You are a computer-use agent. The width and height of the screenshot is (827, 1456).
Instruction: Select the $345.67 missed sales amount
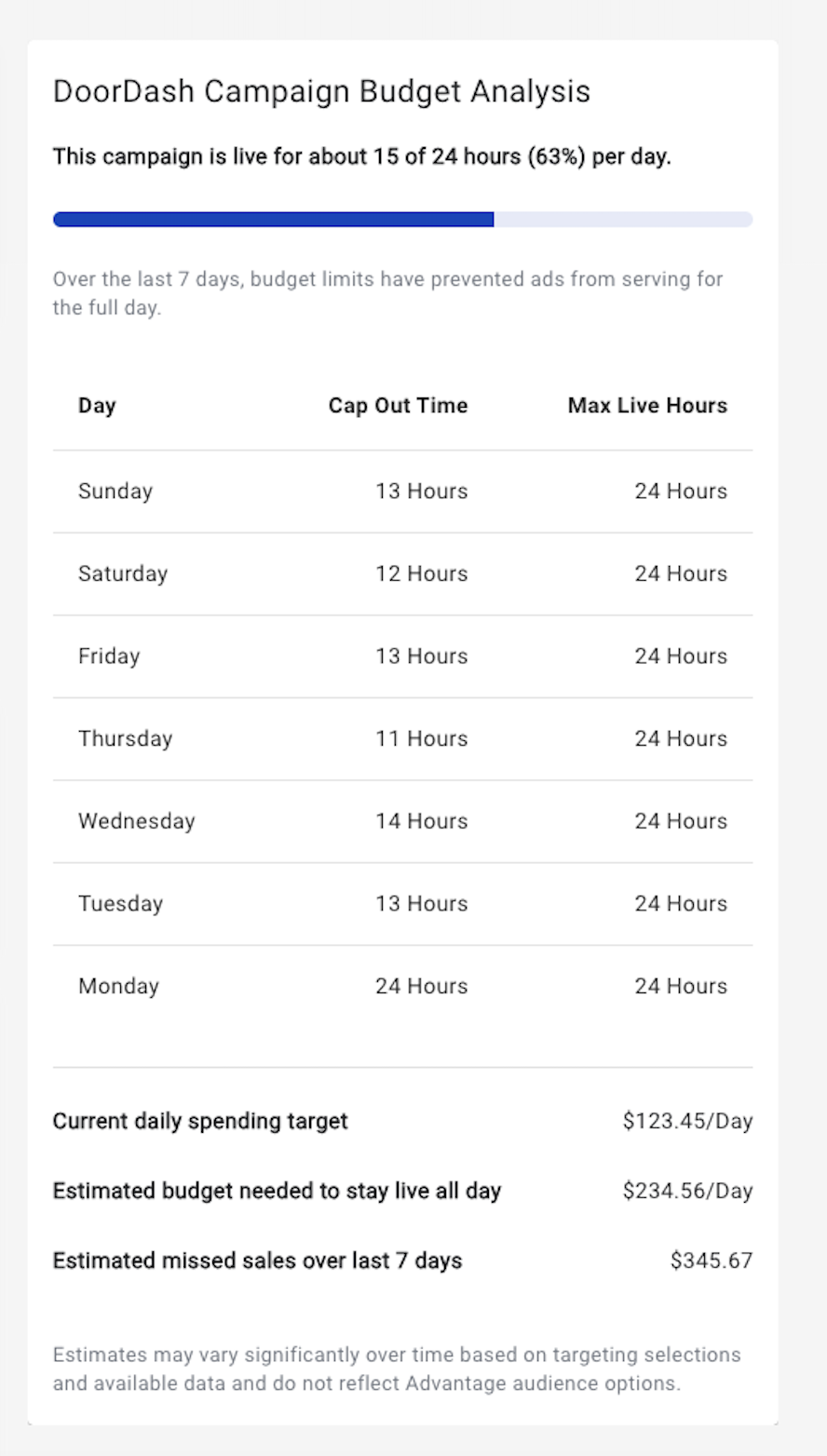click(x=712, y=1261)
